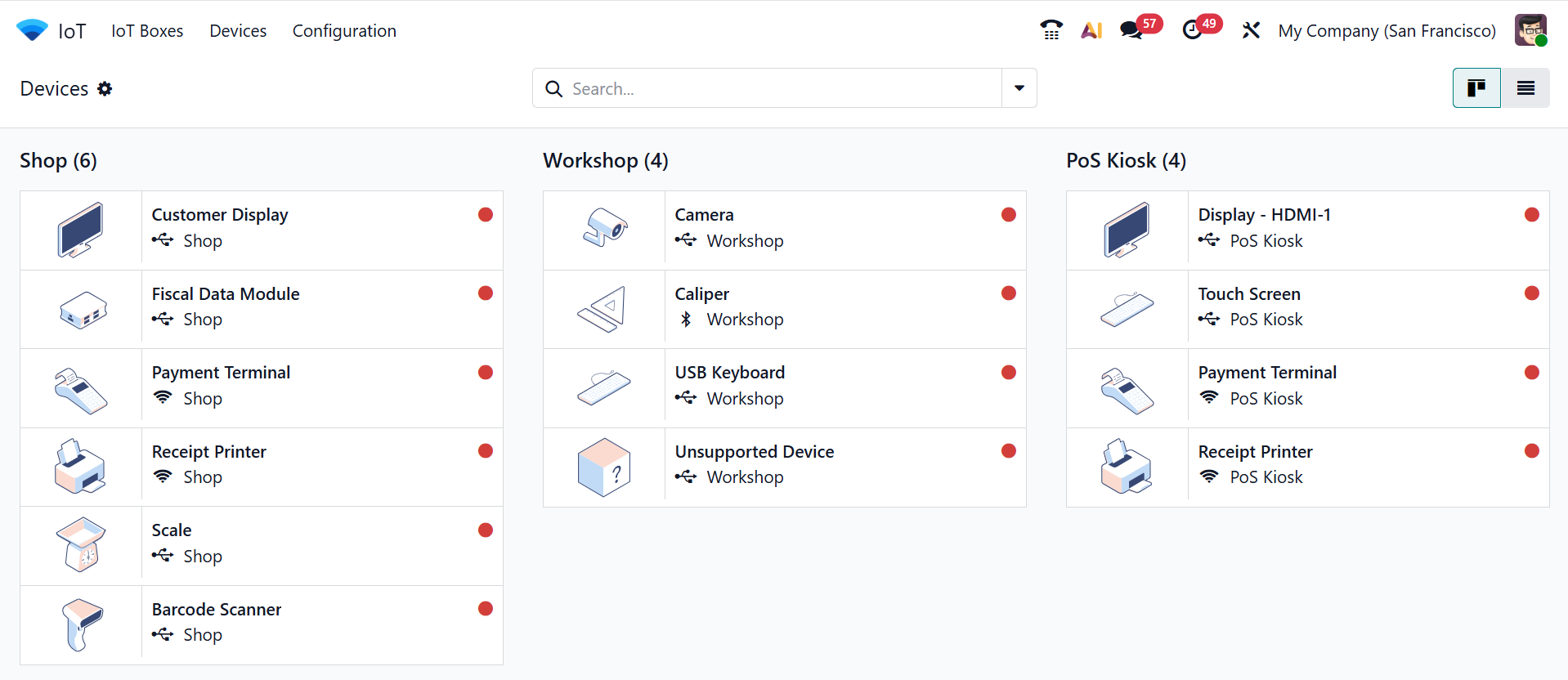Click the debug tools wrench icon
The image size is (1568, 680).
[x=1251, y=30]
